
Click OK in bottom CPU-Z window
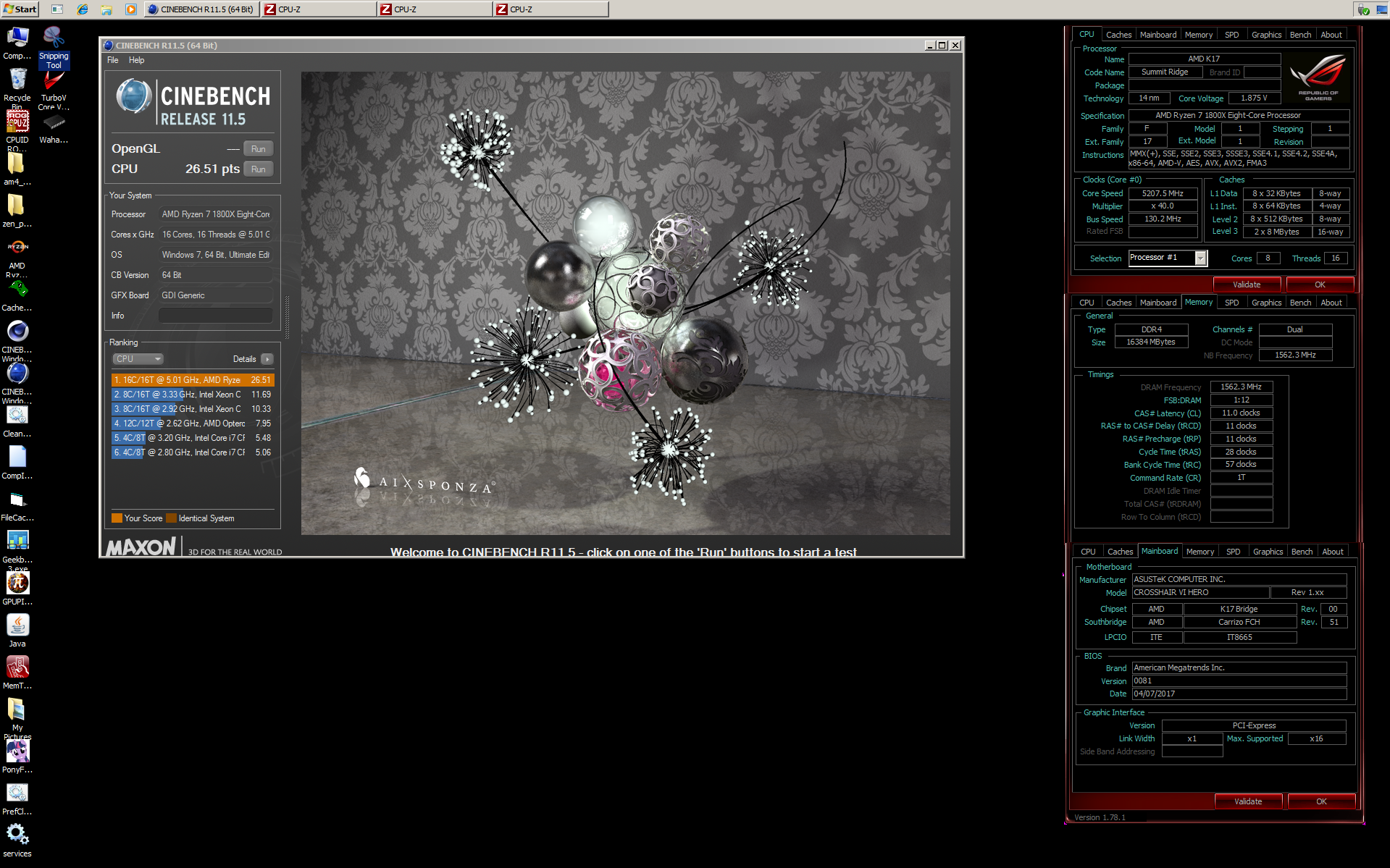[x=1321, y=801]
